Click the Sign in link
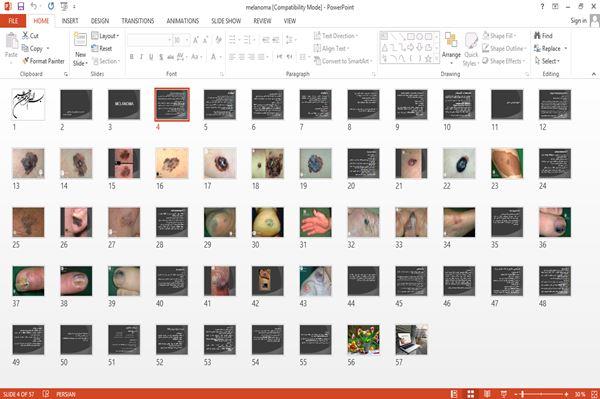 pyautogui.click(x=578, y=21)
